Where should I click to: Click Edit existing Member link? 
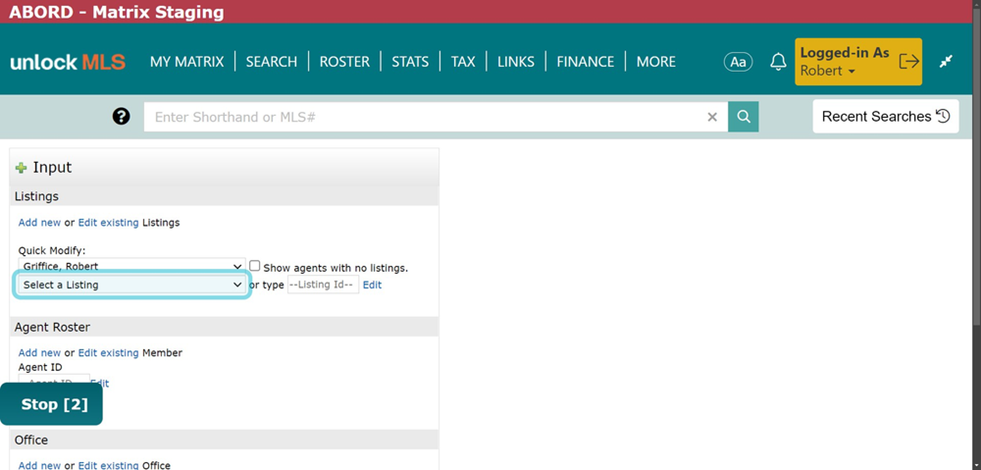click(108, 353)
